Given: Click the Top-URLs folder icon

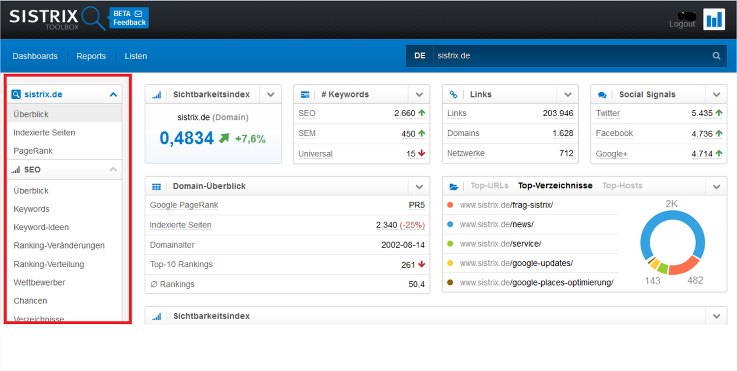Looking at the screenshot, I should click(x=454, y=187).
